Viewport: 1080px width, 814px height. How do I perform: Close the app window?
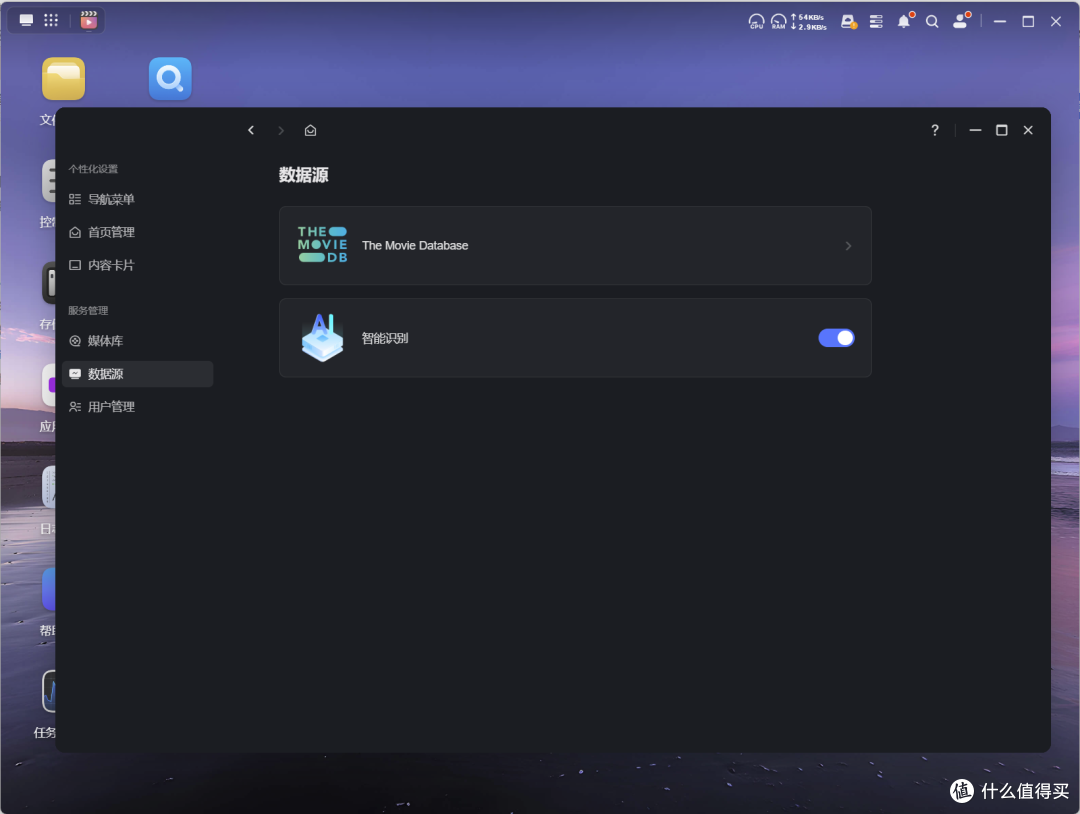pos(1028,130)
